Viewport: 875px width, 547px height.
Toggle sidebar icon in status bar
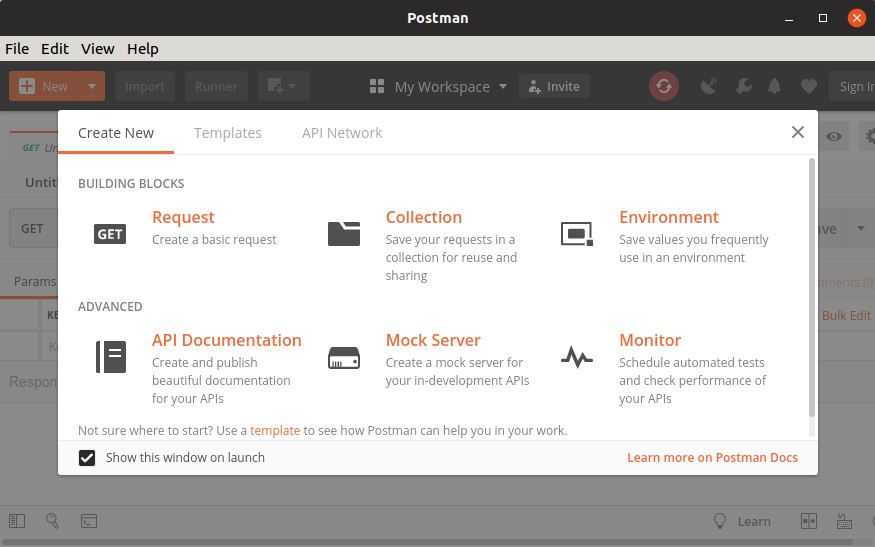coord(17,521)
